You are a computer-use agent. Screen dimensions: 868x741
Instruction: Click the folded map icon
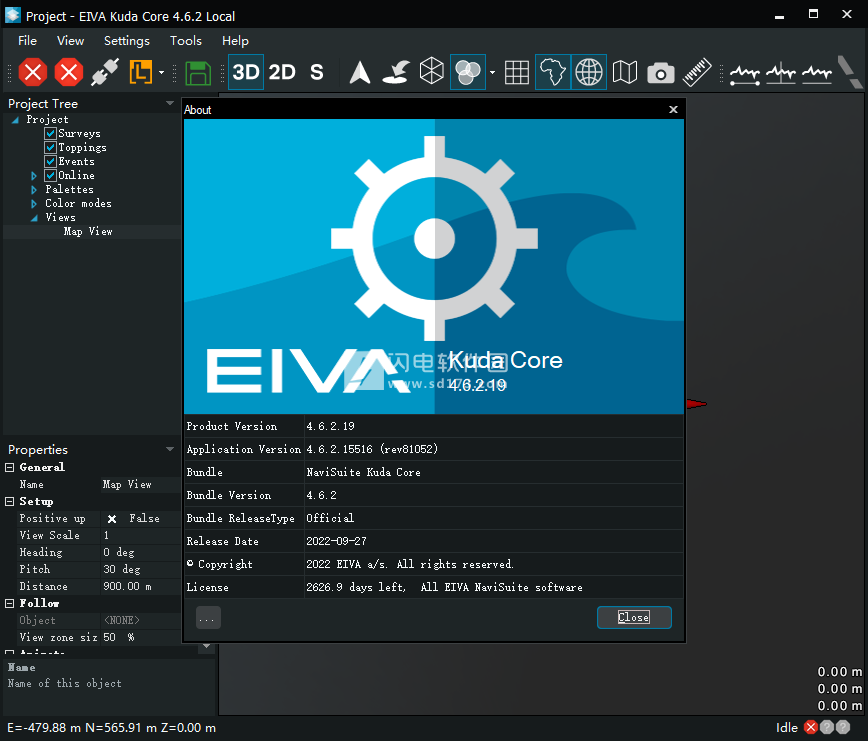click(625, 72)
